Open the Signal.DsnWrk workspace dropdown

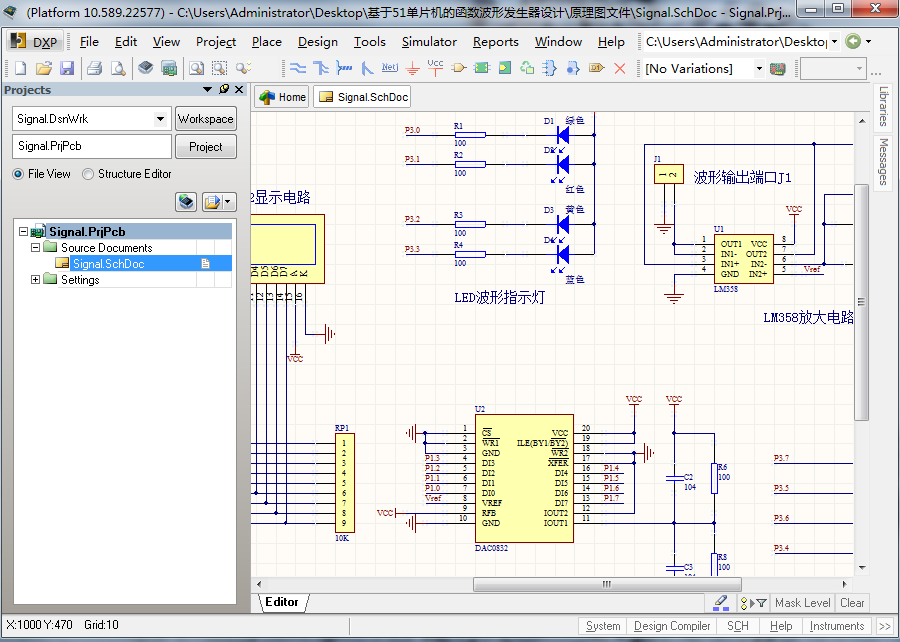pos(161,119)
